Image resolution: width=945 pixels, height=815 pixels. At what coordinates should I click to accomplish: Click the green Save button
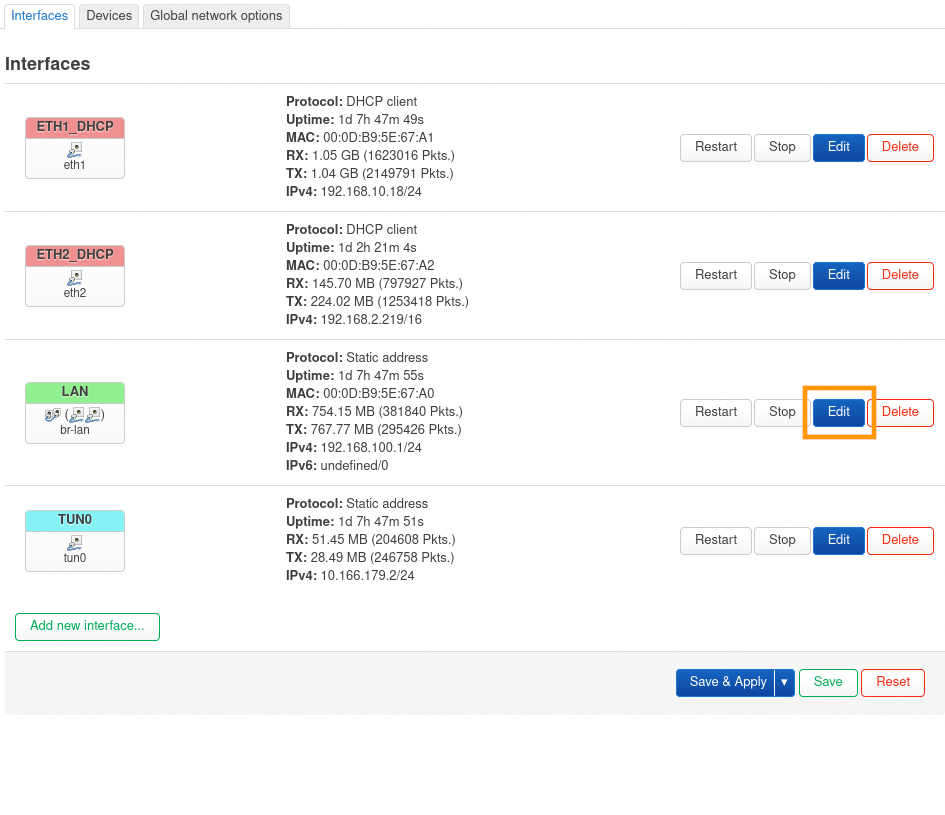[x=828, y=683]
